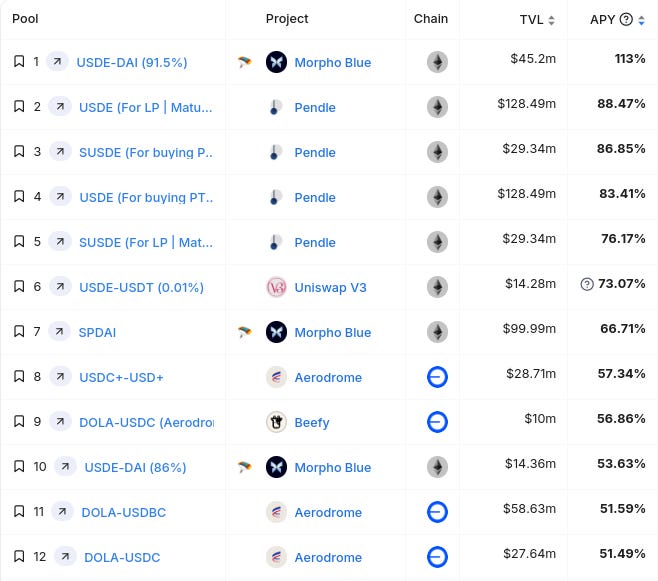Open external link arrow for row 12 DOLA-USDC
658x581 pixels.
point(65,556)
